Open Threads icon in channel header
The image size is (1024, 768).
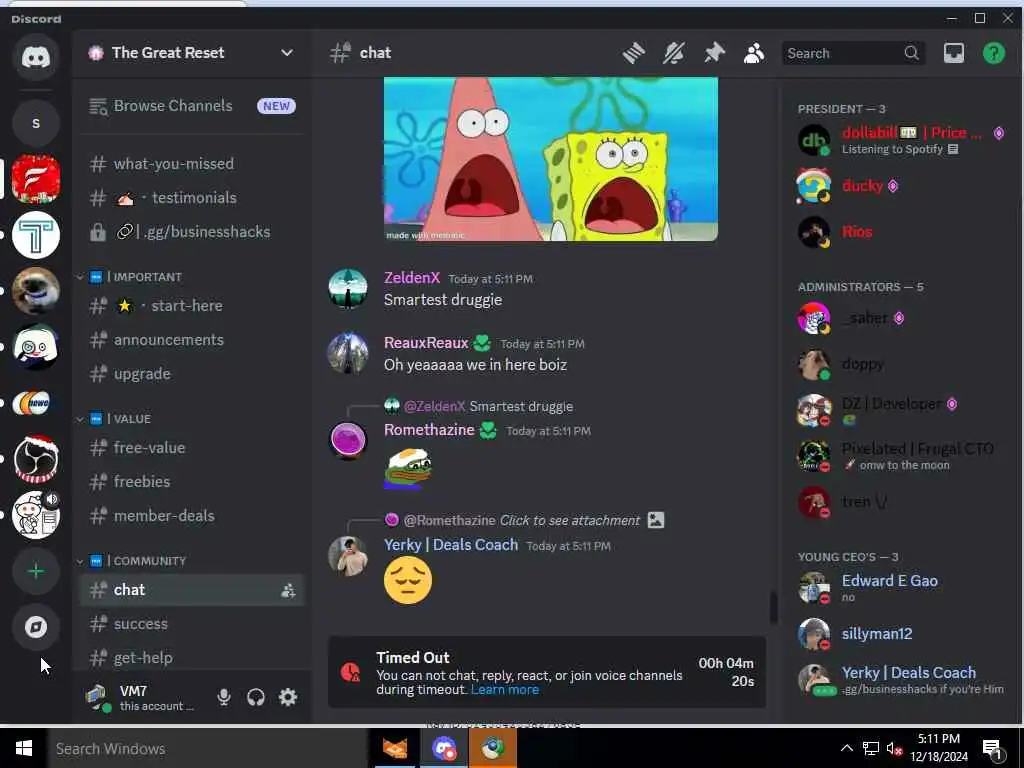tap(633, 53)
